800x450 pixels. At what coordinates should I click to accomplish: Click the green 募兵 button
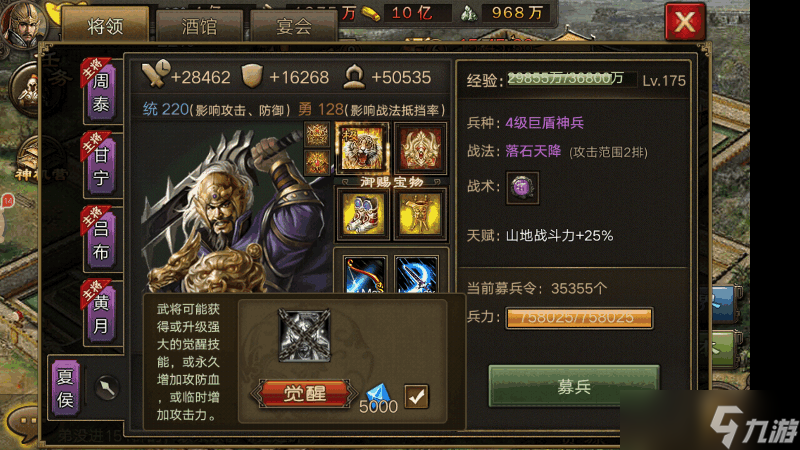[574, 387]
